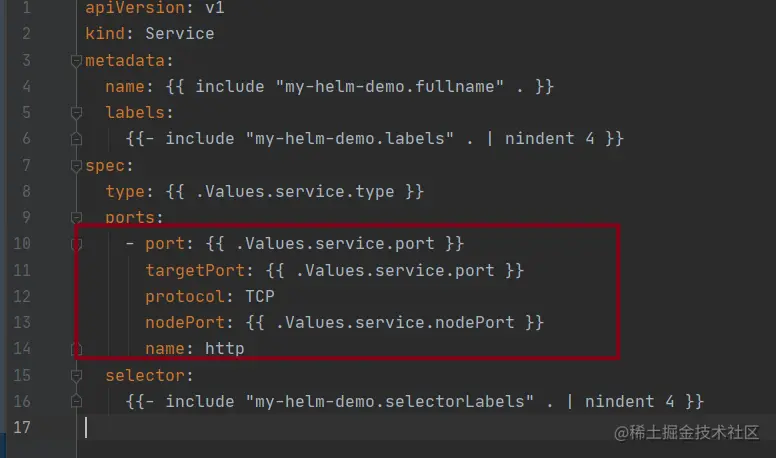This screenshot has height=458, width=776.
Task: Click the labels key
Action: tap(135, 113)
